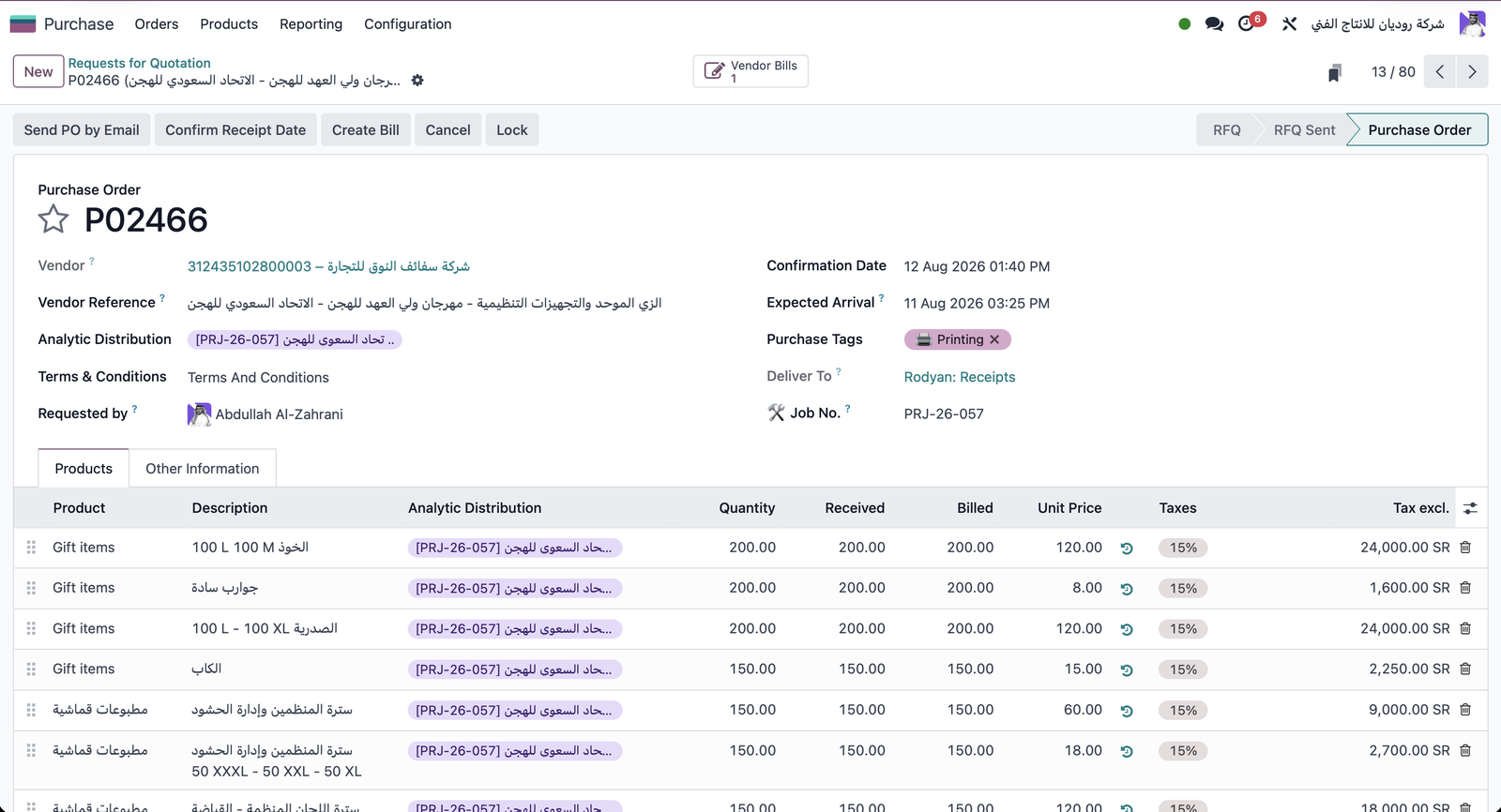
Task: Mark order P02466 as favorite star
Action: click(x=53, y=219)
